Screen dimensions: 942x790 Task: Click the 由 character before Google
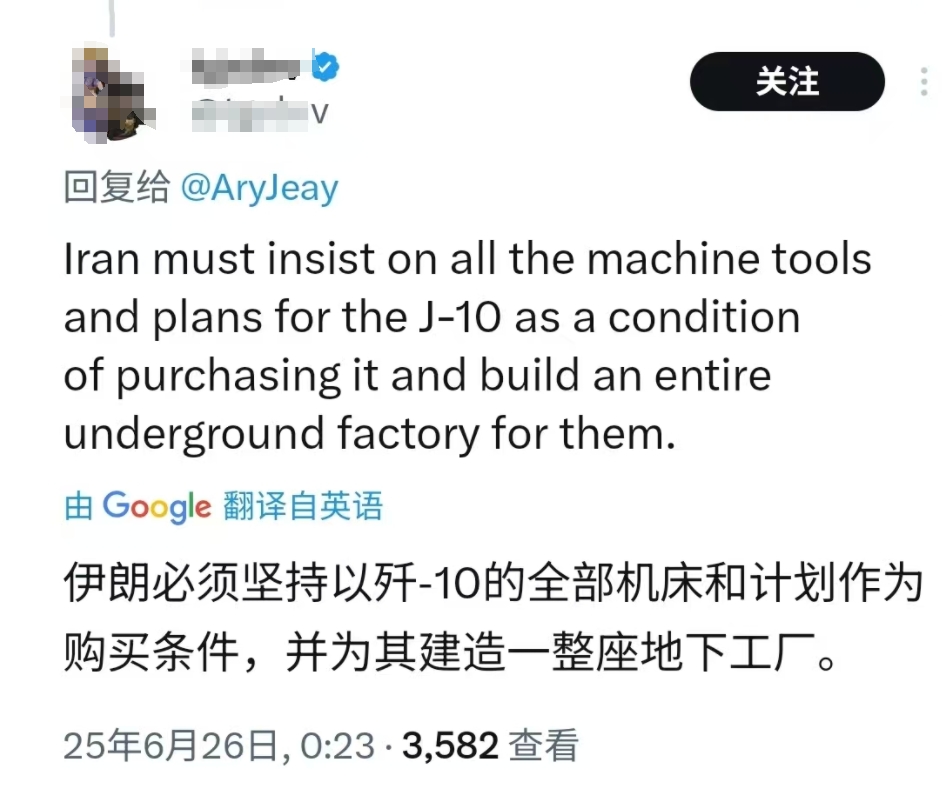point(79,506)
